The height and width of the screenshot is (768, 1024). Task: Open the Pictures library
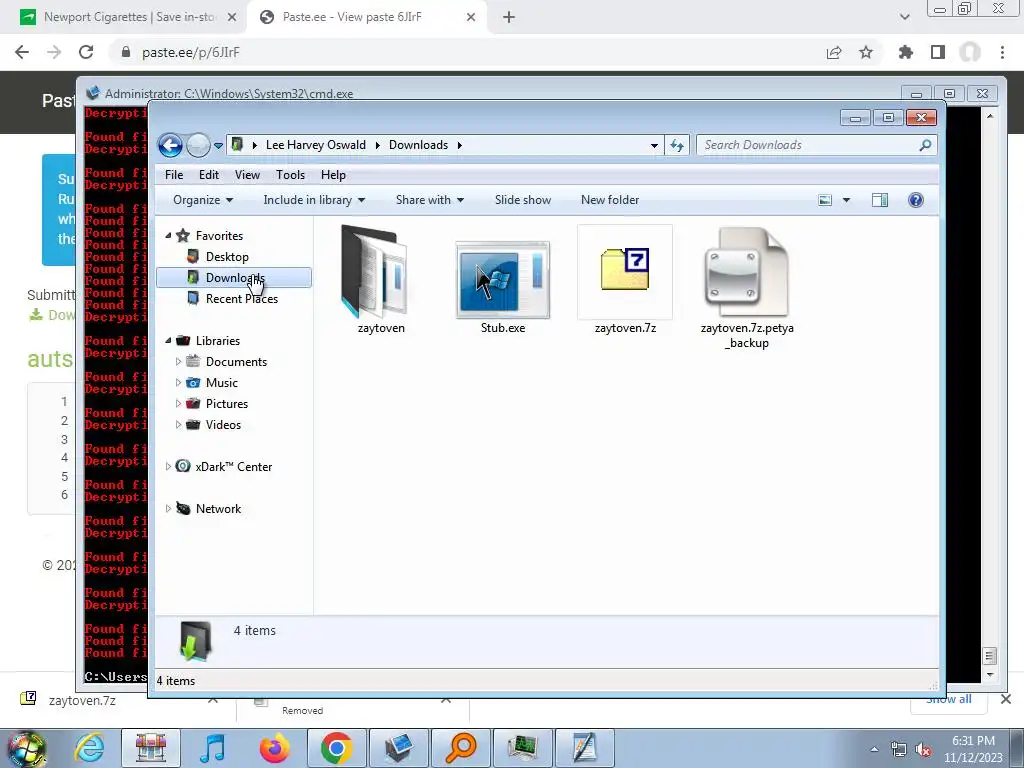[227, 404]
